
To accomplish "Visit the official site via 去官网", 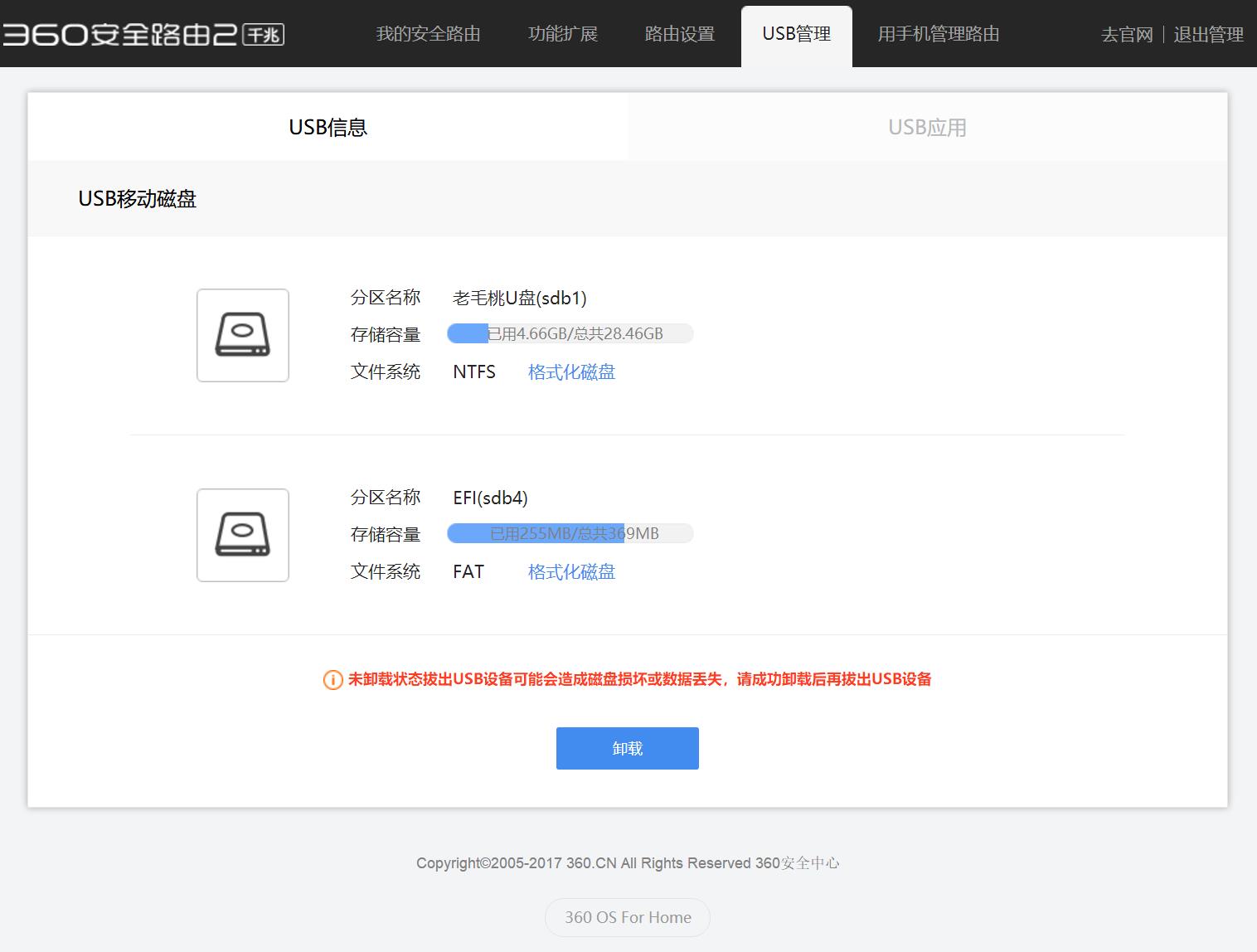I will click(1125, 34).
